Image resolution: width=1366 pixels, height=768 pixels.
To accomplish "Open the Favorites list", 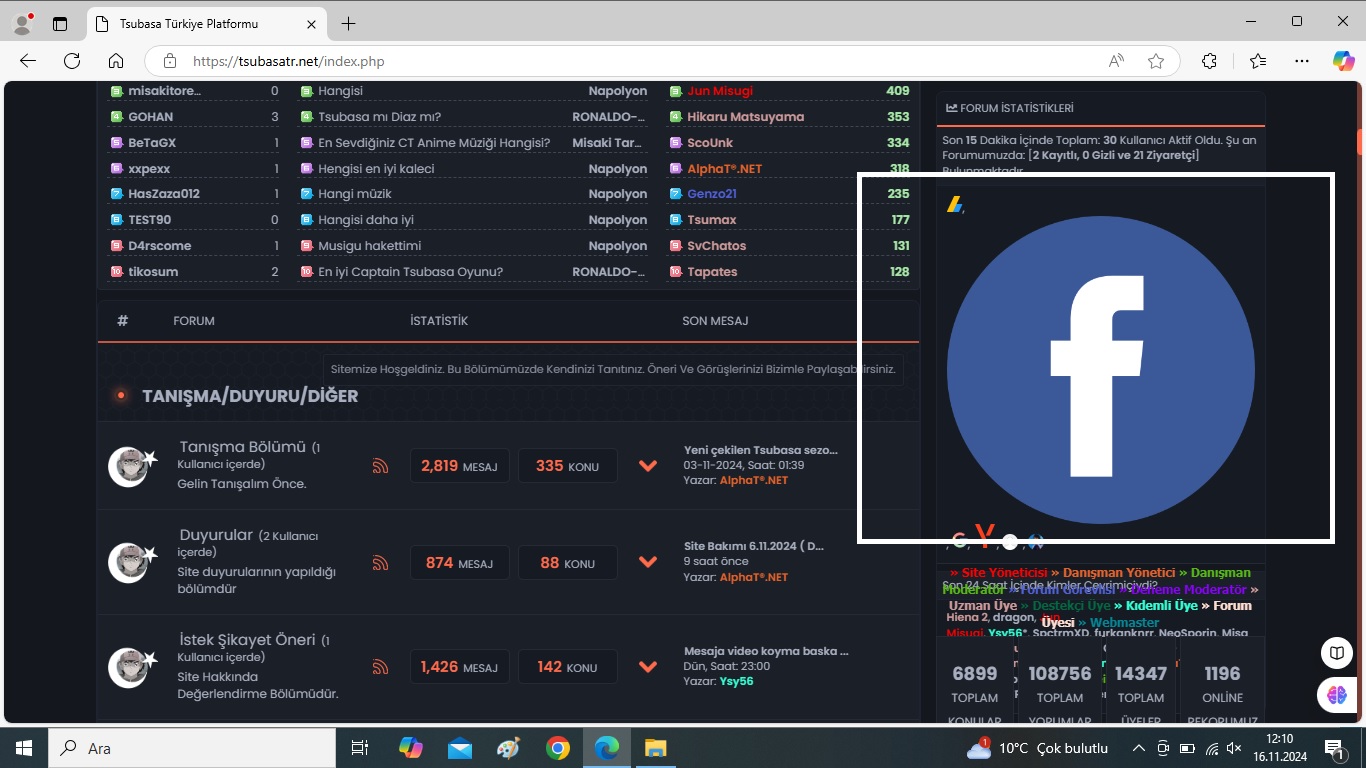I will (x=1258, y=61).
